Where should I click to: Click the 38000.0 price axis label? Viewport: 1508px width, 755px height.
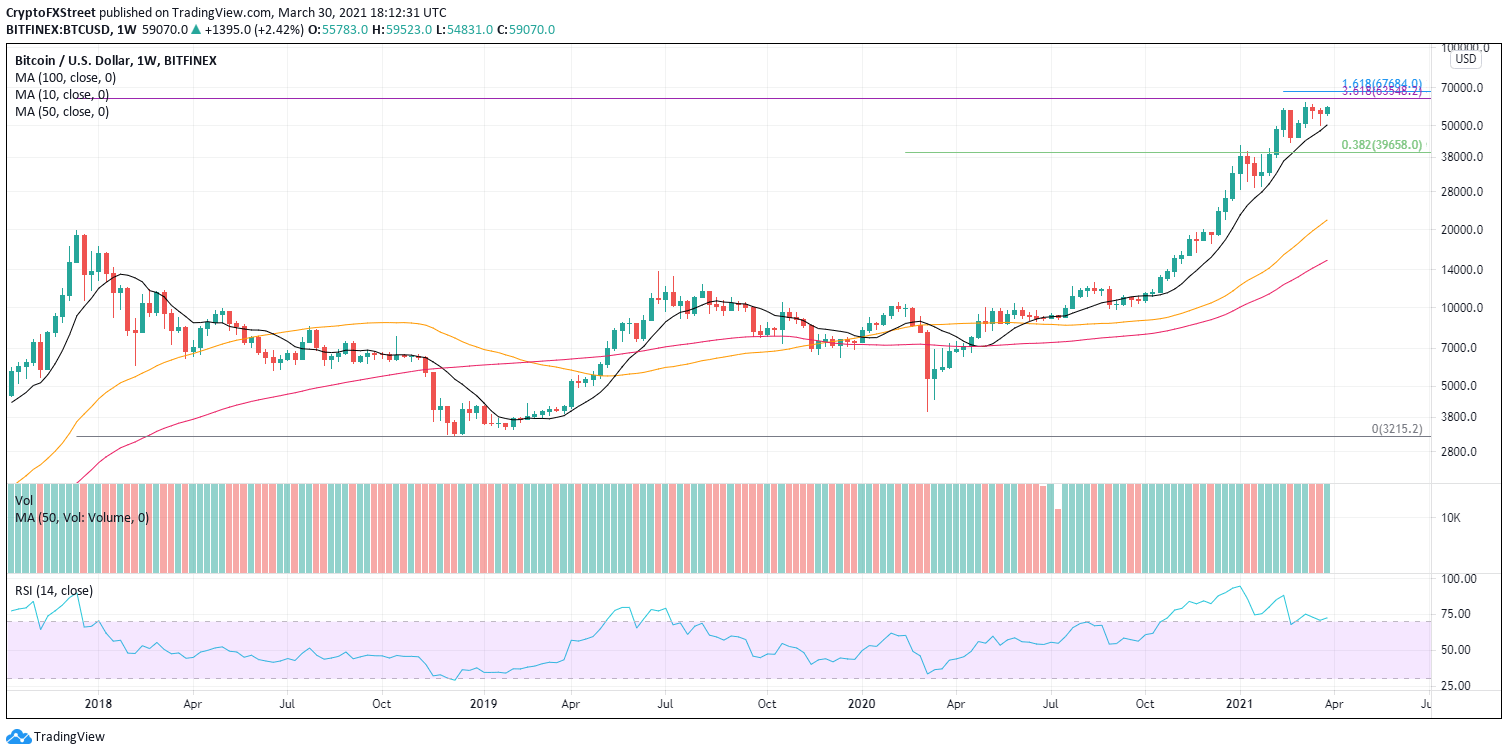pos(1461,157)
